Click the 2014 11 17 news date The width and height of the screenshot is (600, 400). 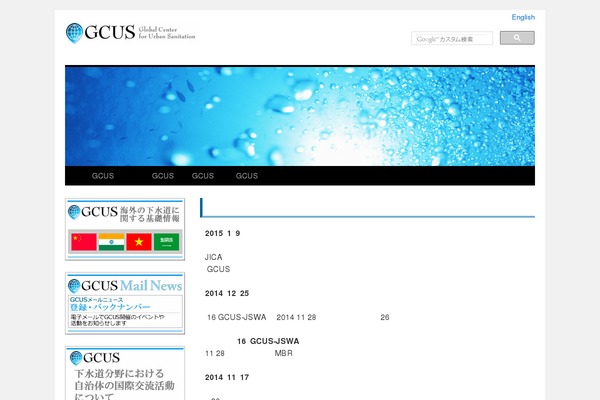coord(227,377)
